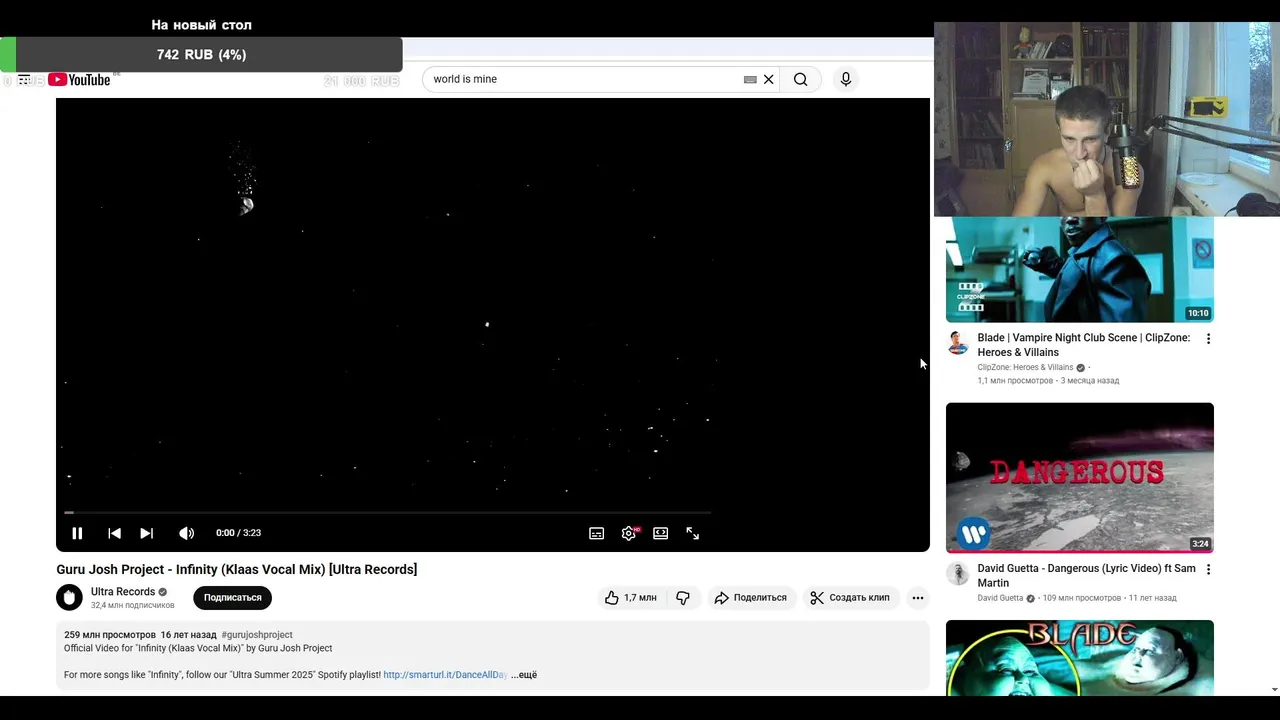Open the David Guetta Dangerous thumbnail
The image size is (1280, 720).
(x=1079, y=477)
